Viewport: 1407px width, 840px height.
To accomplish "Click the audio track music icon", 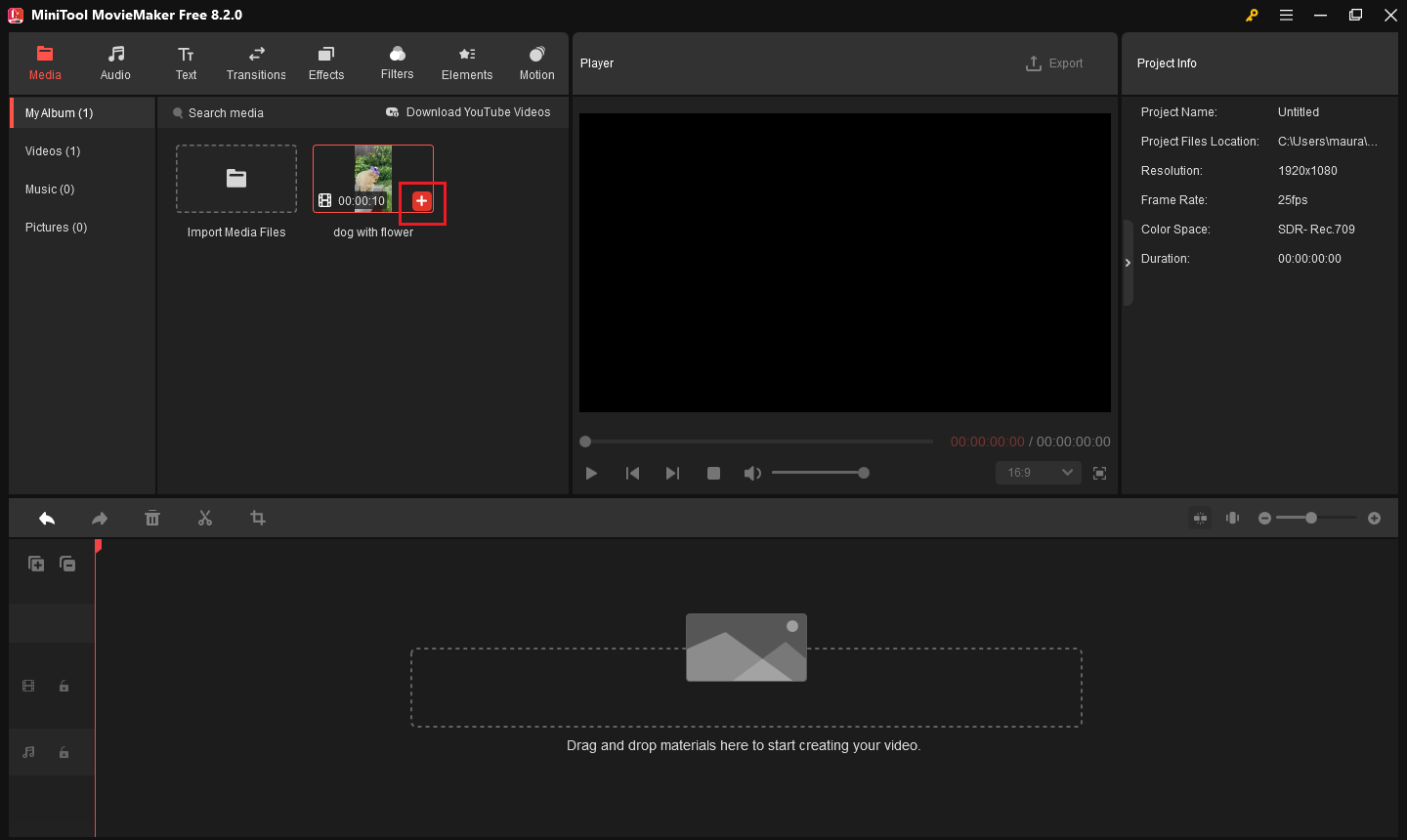I will (x=28, y=752).
